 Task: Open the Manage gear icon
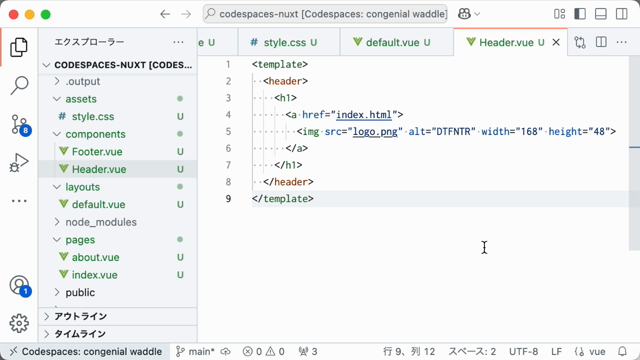[x=19, y=323]
